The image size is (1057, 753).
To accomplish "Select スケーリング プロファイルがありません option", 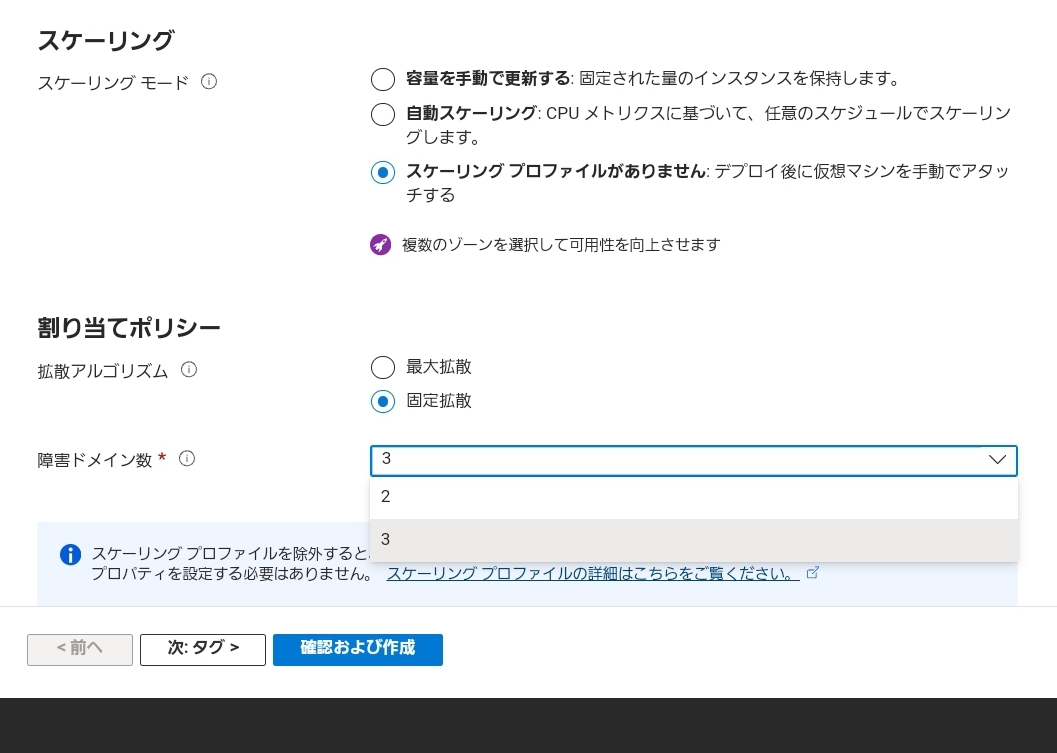I will (x=383, y=172).
